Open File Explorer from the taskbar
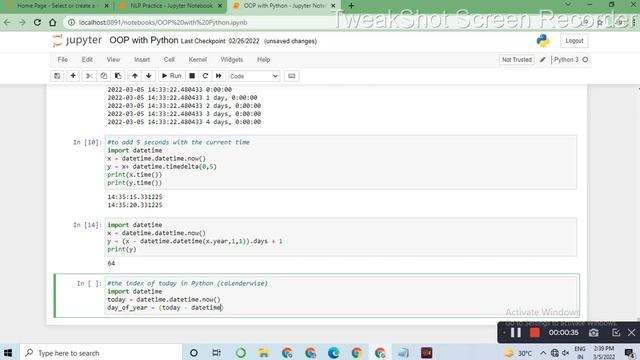 click(263, 353)
